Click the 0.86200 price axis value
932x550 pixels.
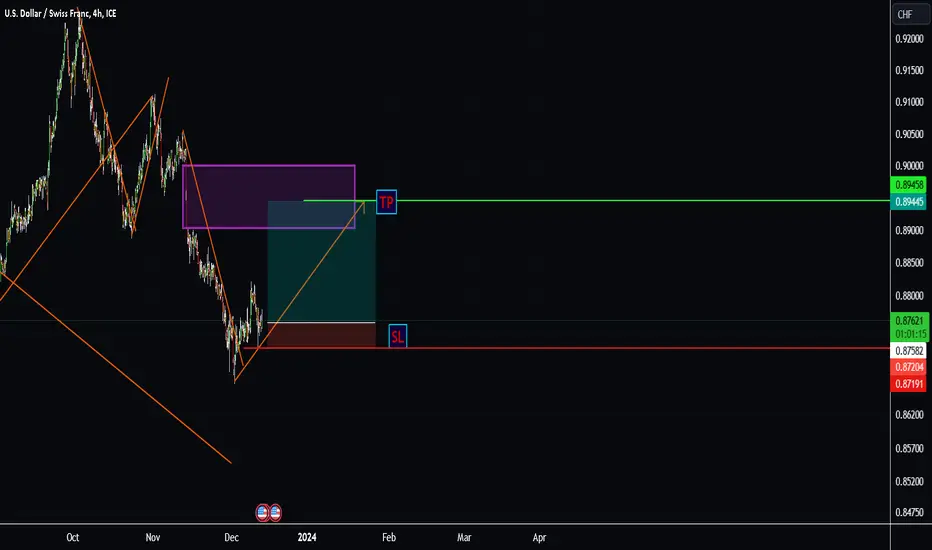point(909,414)
